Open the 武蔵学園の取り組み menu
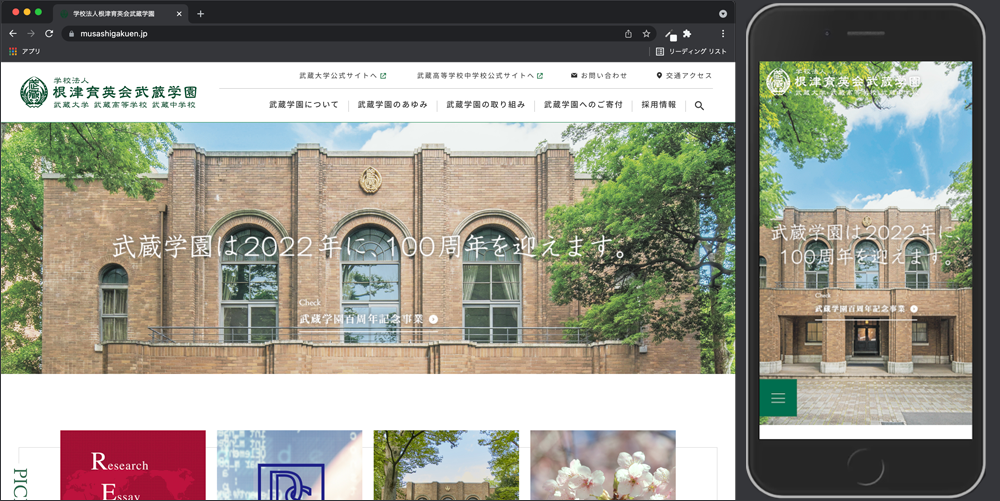1000x501 pixels. (x=485, y=105)
